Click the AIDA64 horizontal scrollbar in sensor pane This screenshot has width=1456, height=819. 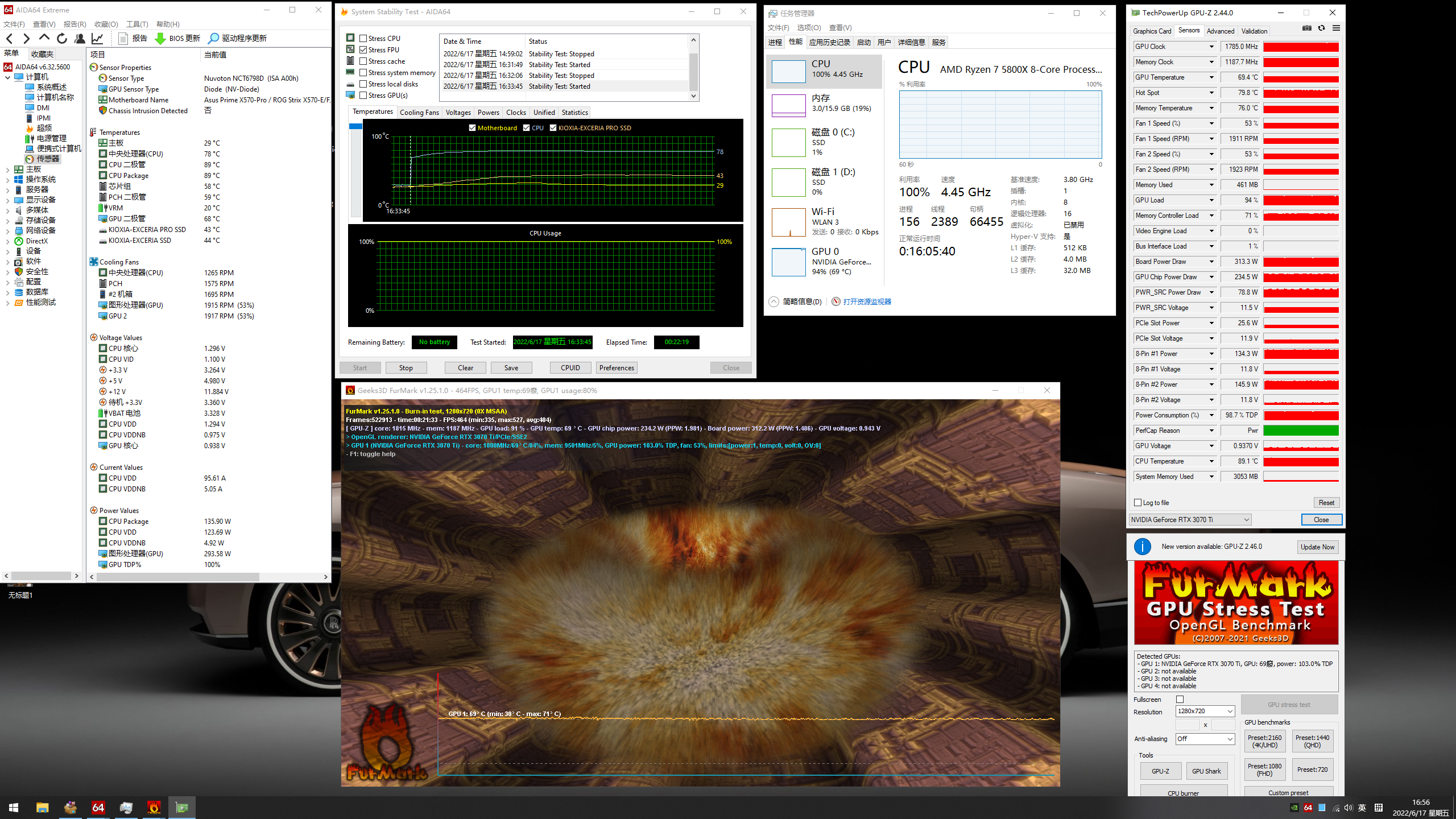[x=178, y=577]
